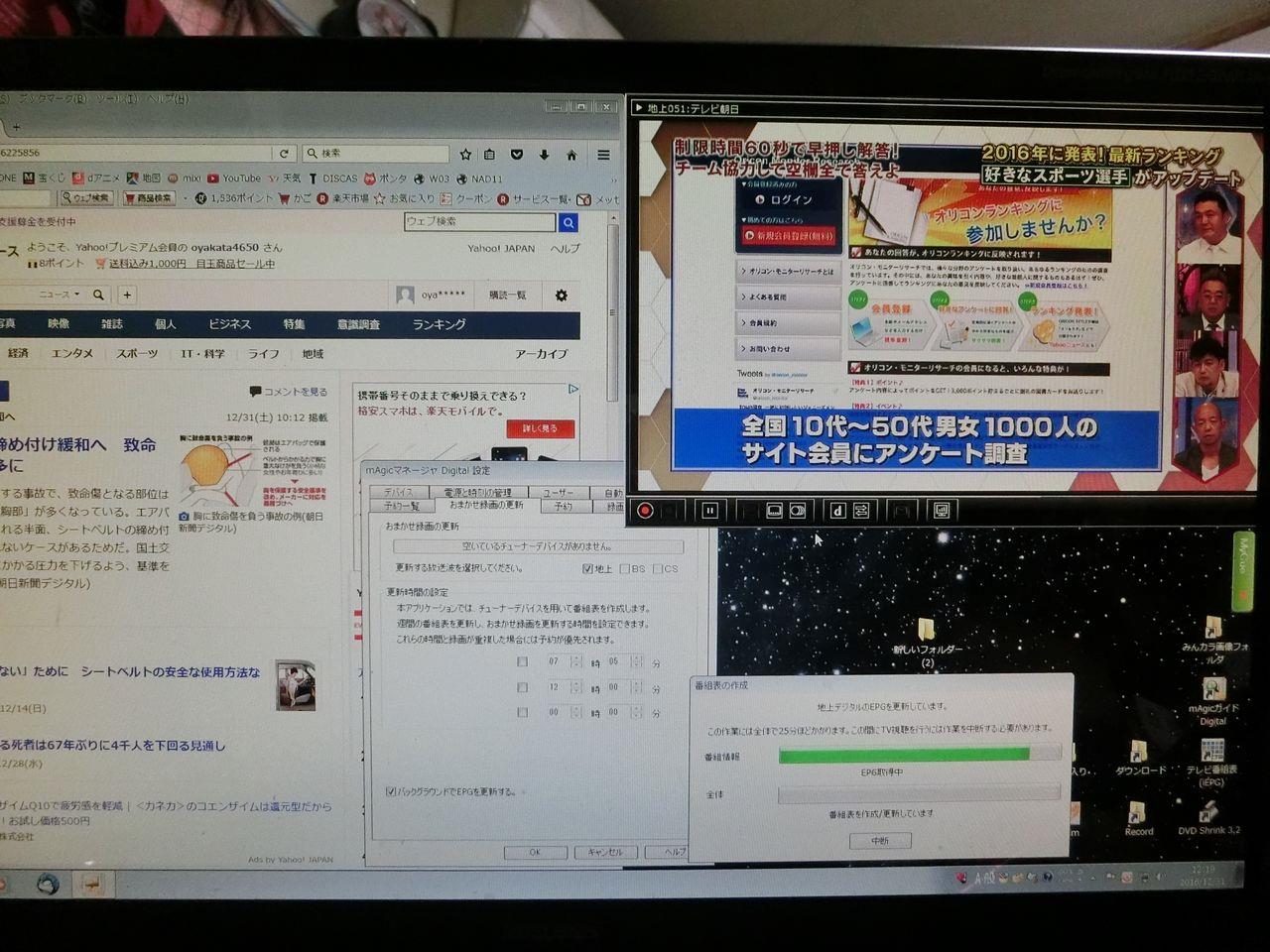1270x952 pixels.
Task: Open the dアニメ bookmark
Action: (97, 178)
